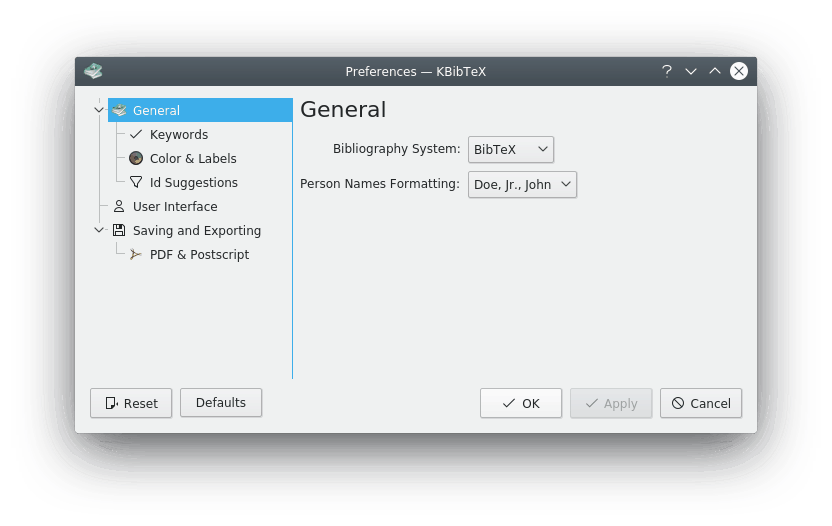Maximize the window with up chevron
The width and height of the screenshot is (832, 526).
pos(715,71)
